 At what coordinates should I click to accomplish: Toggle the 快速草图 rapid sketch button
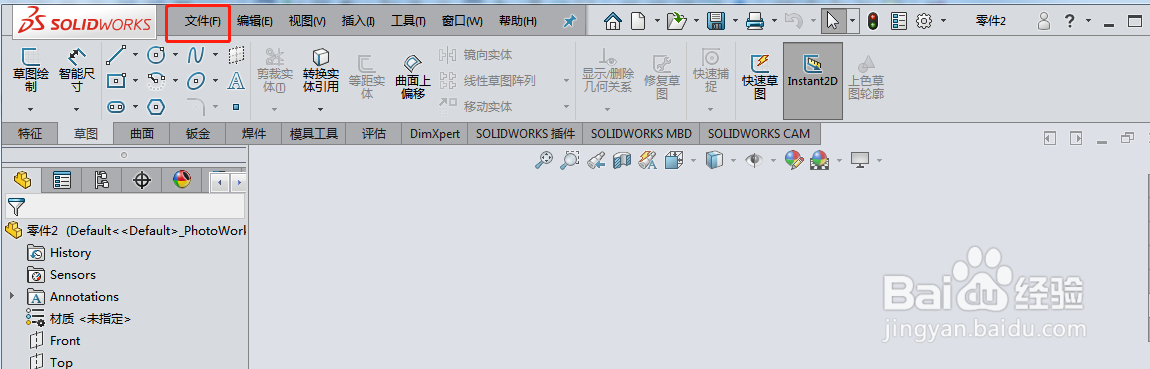tap(760, 76)
